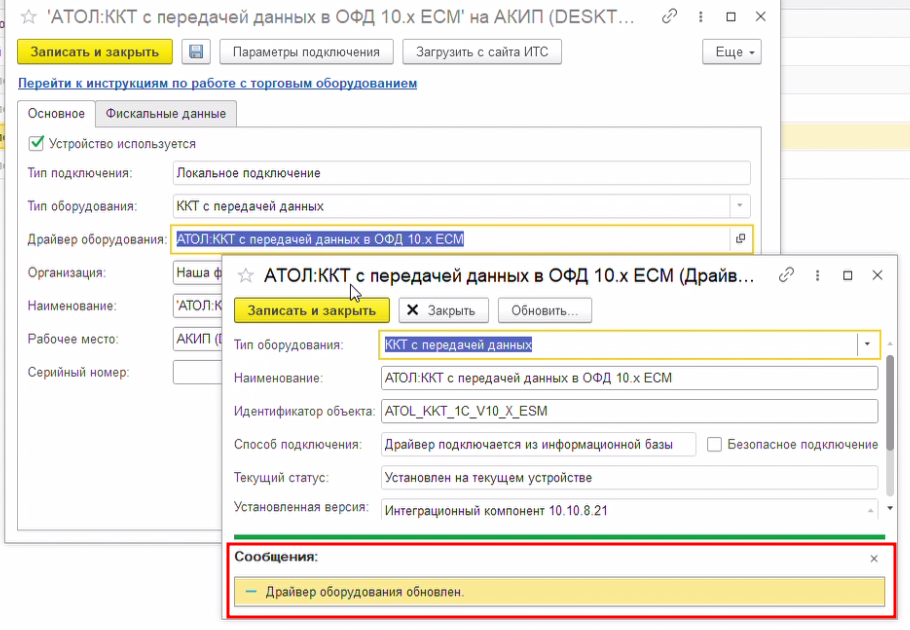The width and height of the screenshot is (910, 630).
Task: Dismiss the Сообщения panel with the X
Action: [x=874, y=559]
